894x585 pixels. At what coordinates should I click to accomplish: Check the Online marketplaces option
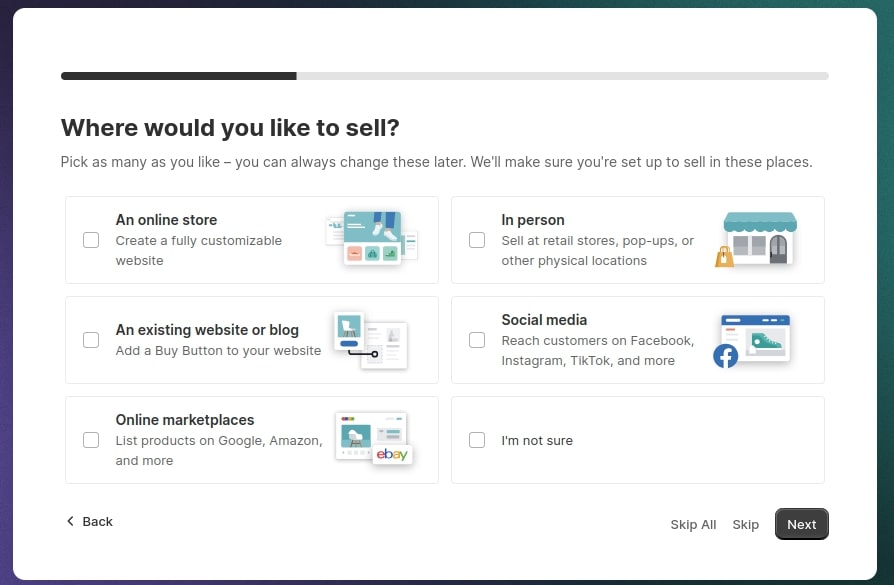(x=91, y=440)
